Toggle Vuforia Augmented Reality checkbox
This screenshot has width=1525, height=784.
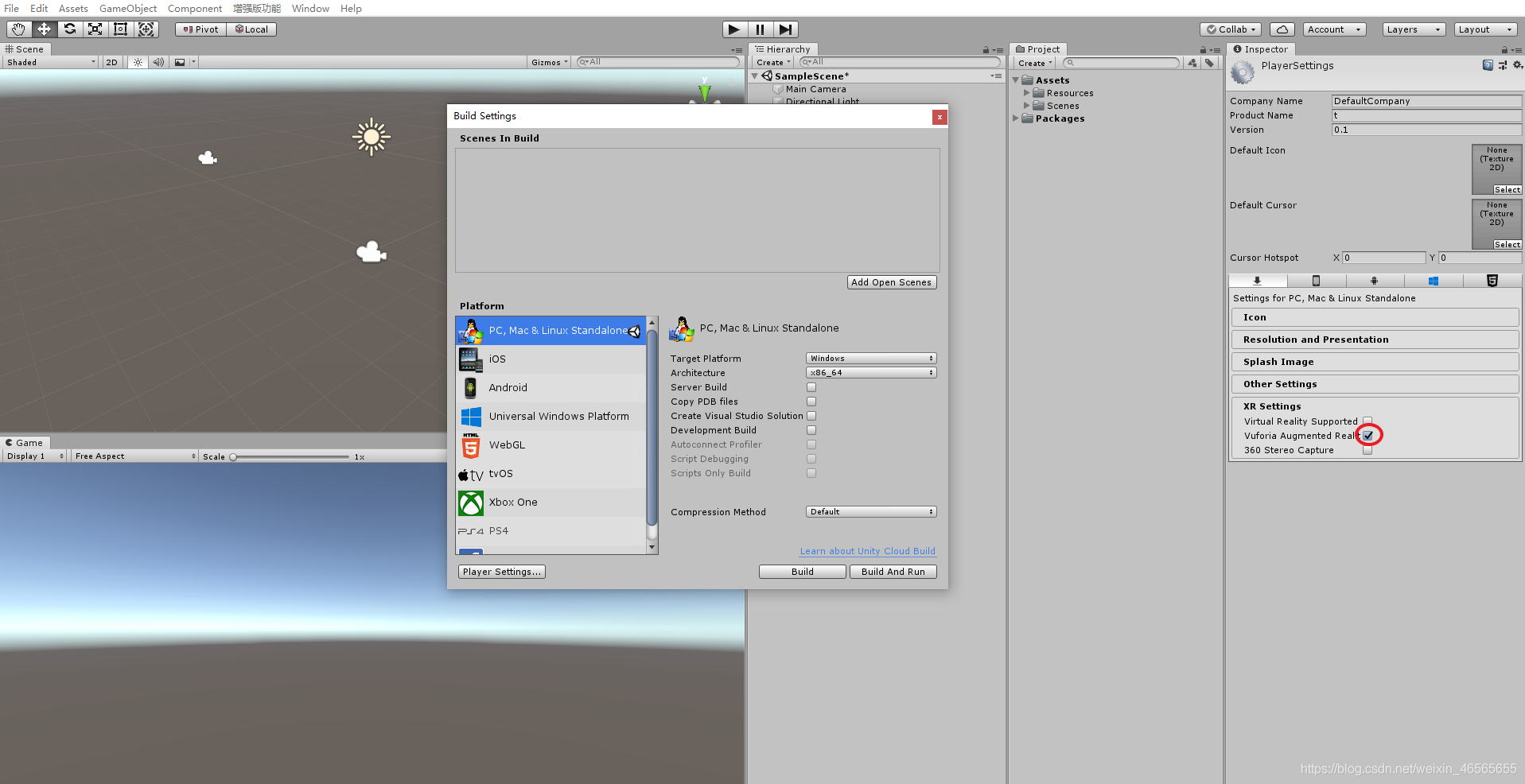point(1368,436)
